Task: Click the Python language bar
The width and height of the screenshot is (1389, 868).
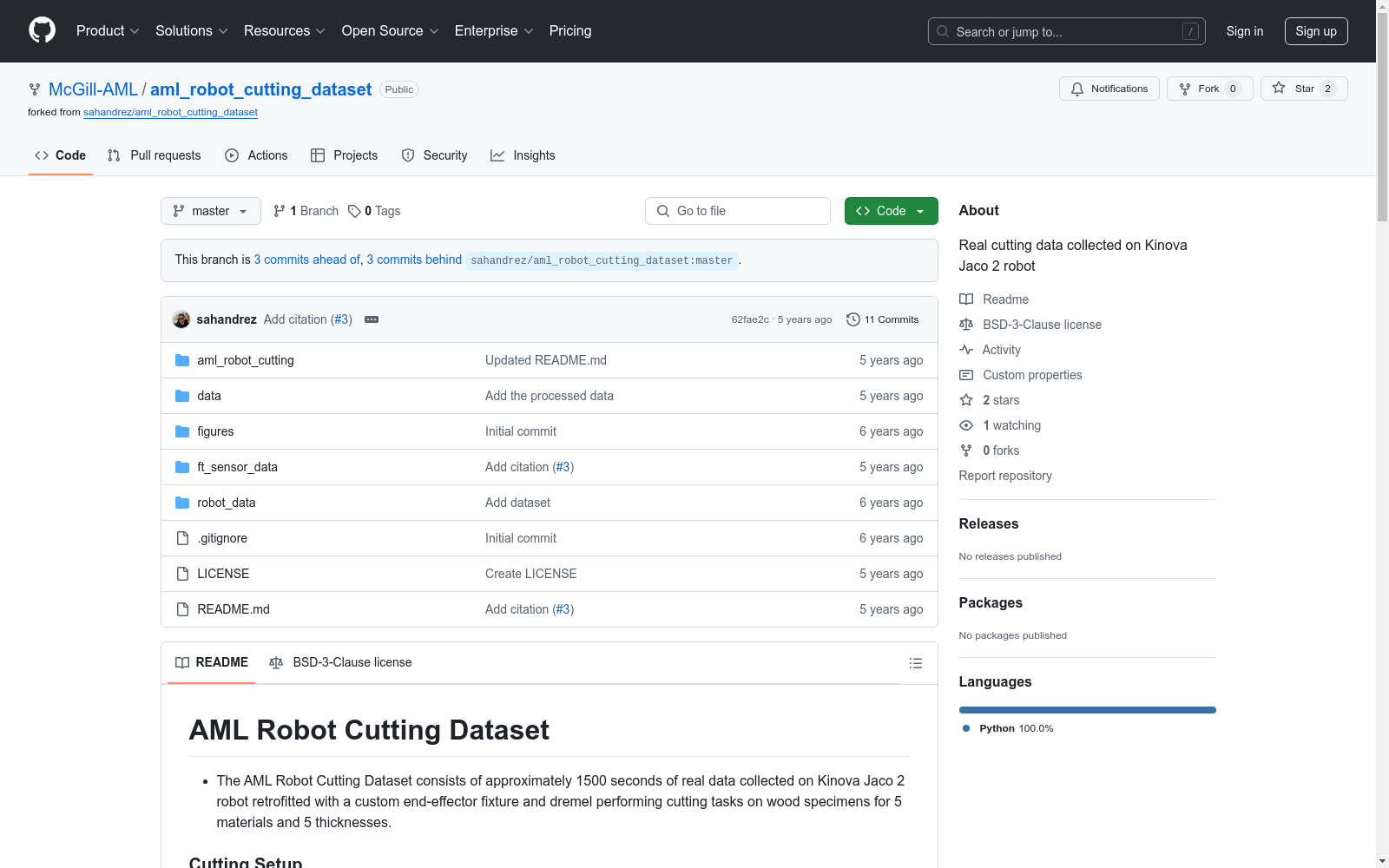Action: click(1088, 710)
